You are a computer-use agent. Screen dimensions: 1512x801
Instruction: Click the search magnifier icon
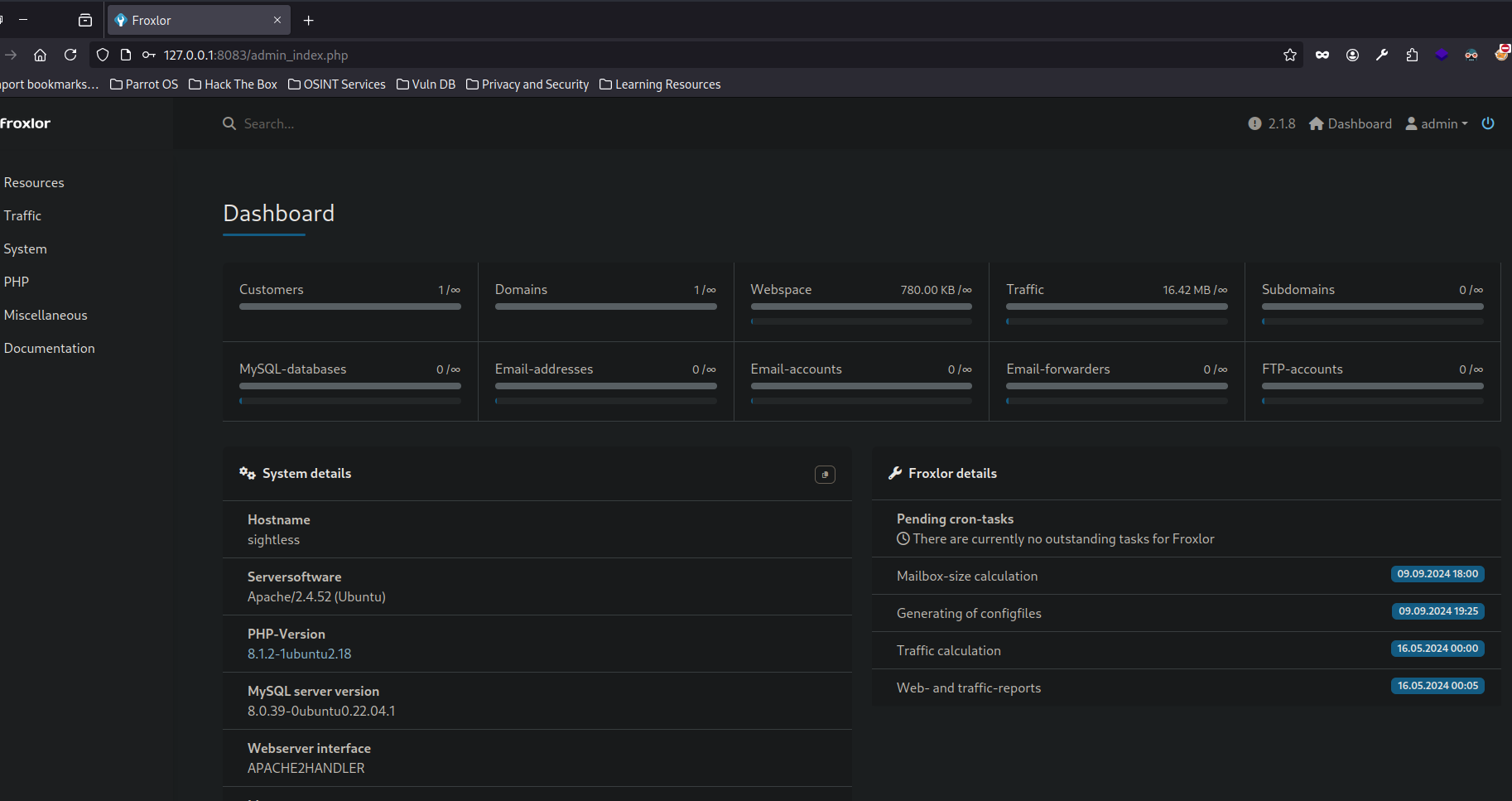[x=229, y=123]
